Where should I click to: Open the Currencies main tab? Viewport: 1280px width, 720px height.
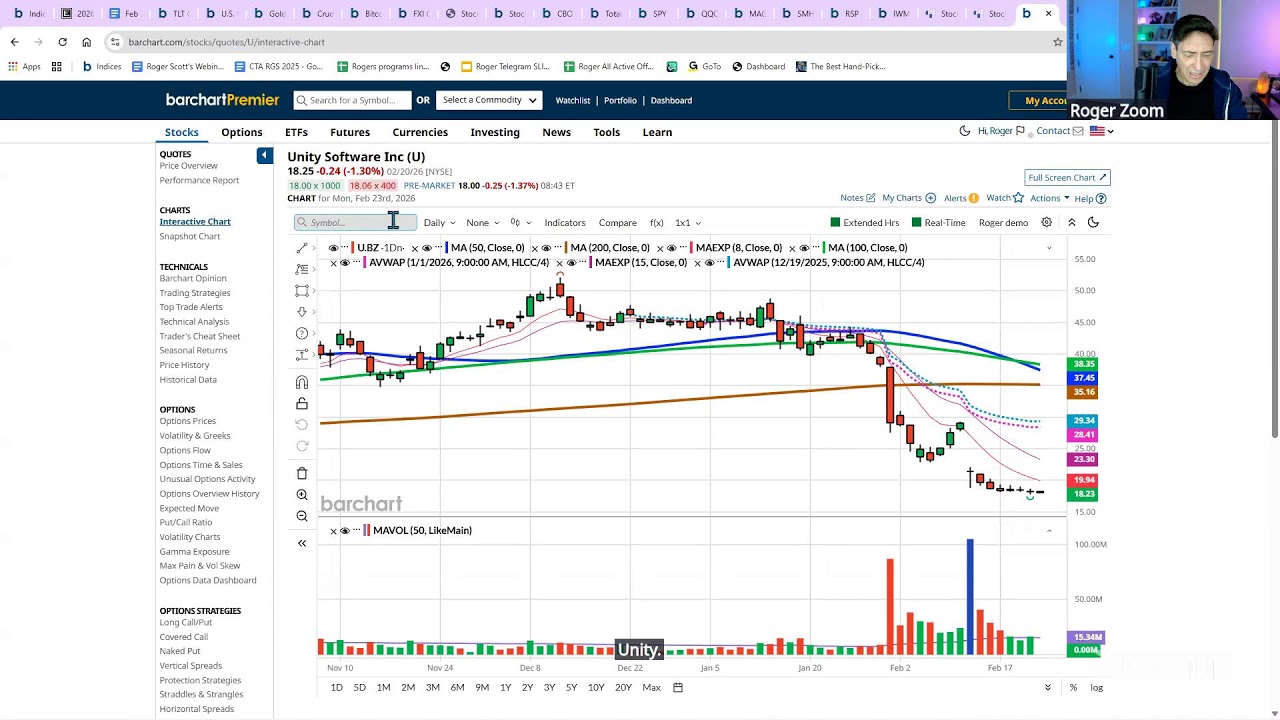click(420, 132)
